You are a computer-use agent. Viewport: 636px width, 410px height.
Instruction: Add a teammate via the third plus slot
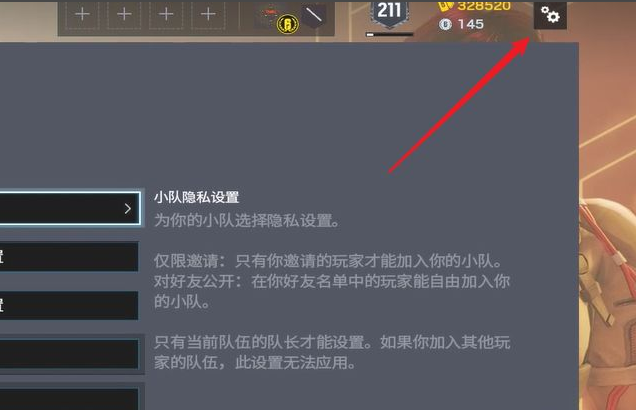[166, 15]
